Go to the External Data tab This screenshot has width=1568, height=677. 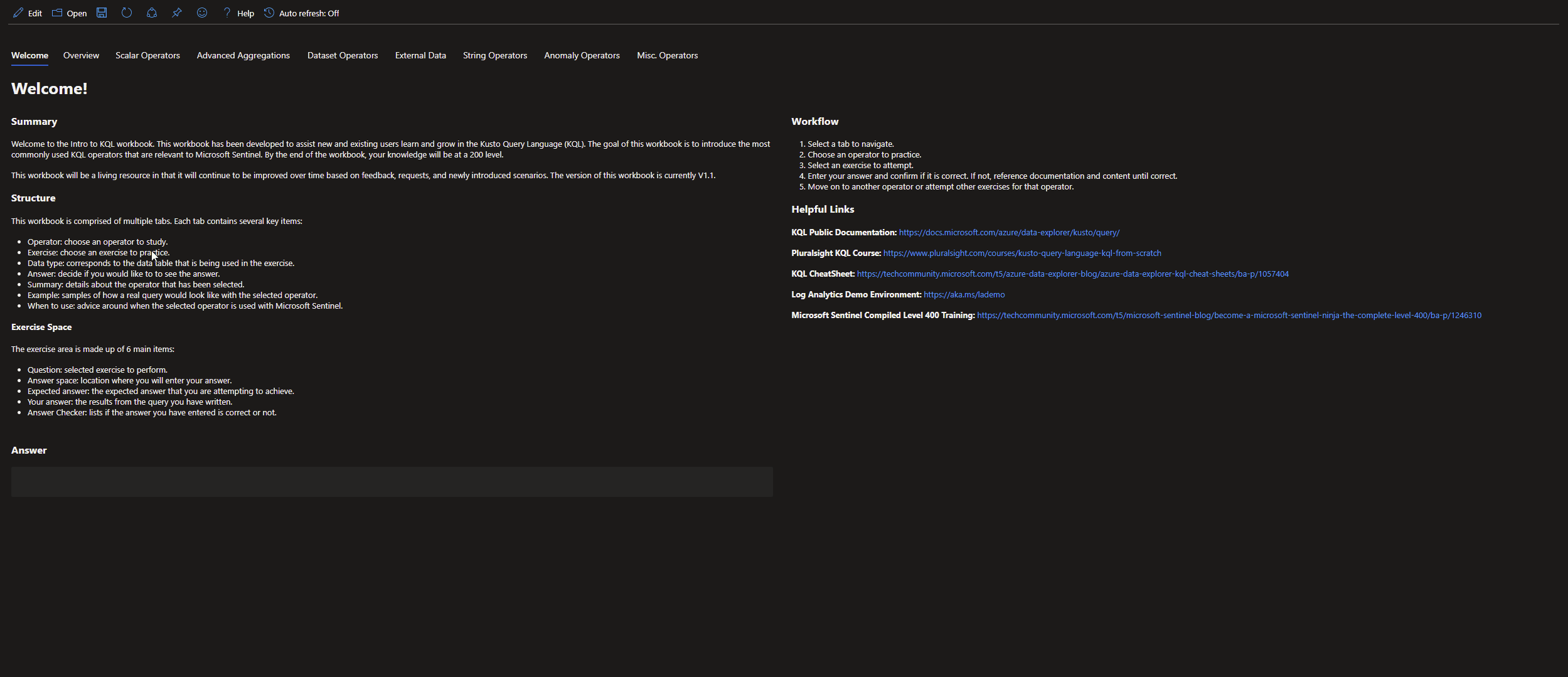pos(420,55)
